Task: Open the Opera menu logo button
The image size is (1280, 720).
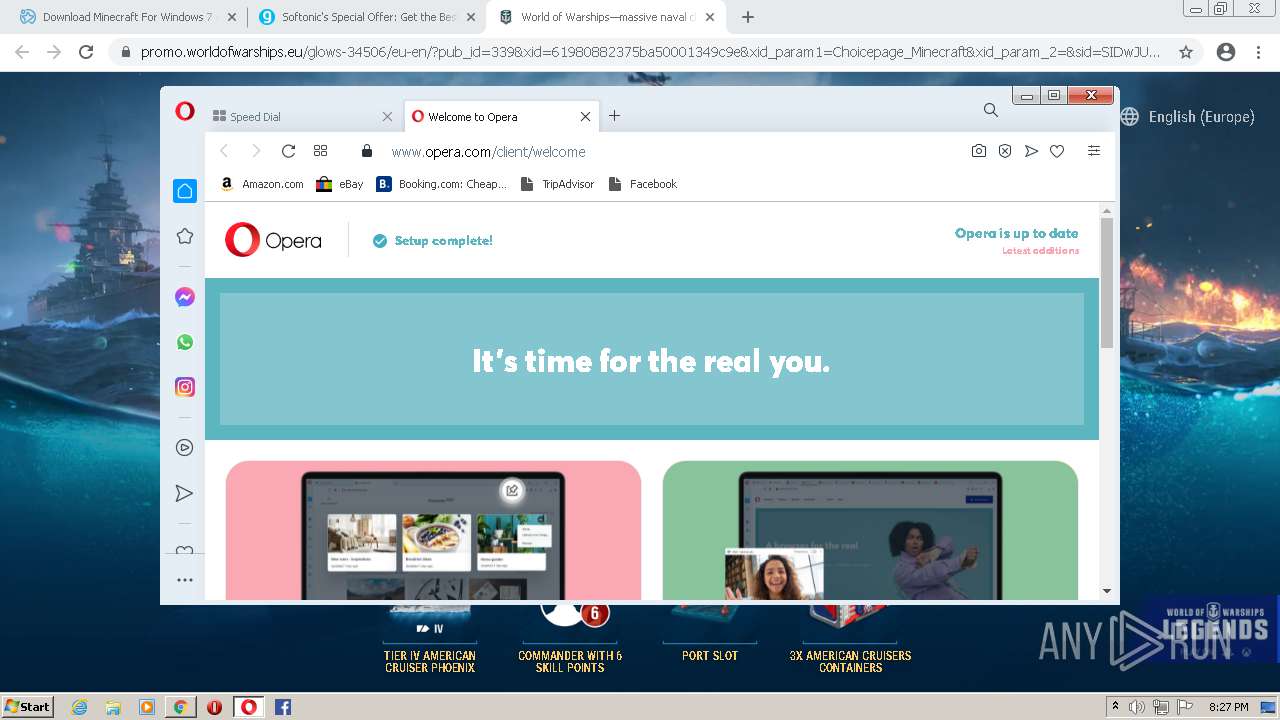Action: coord(185,112)
